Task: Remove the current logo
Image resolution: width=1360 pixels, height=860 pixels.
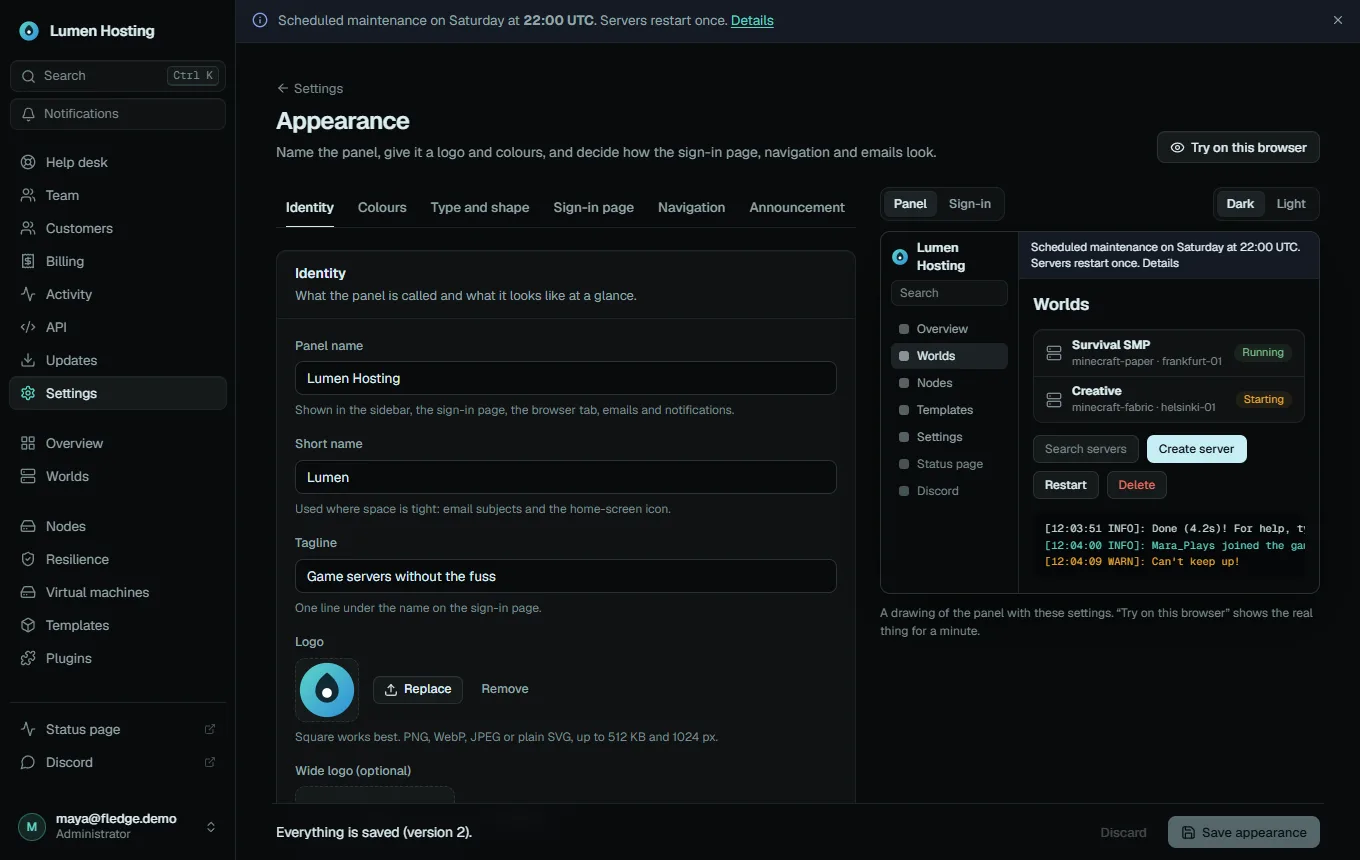Action: pos(505,689)
